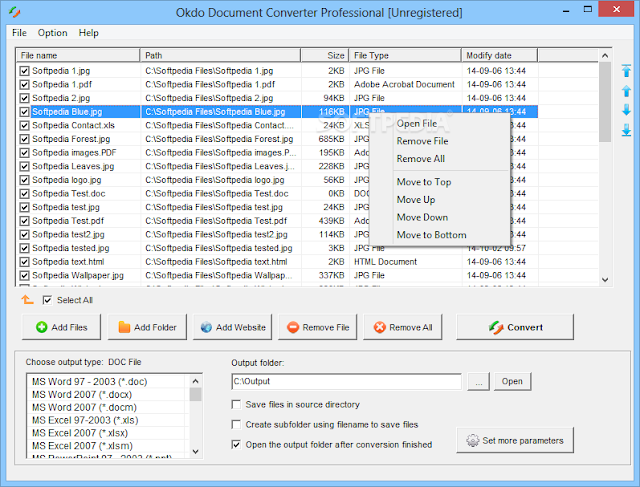The width and height of the screenshot is (640, 487).
Task: Open the File menu
Action: pos(19,33)
